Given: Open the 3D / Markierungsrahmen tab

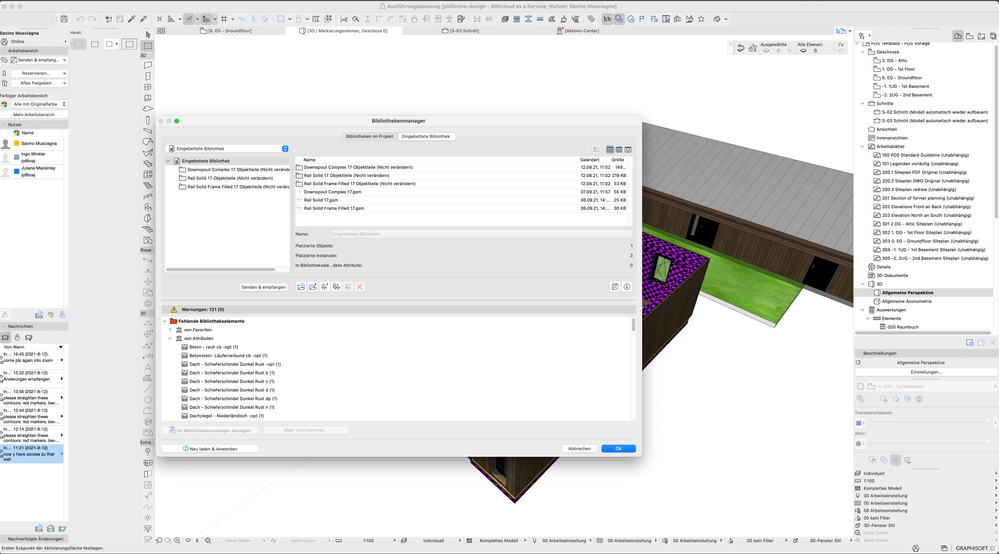Looking at the screenshot, I should [343, 31].
